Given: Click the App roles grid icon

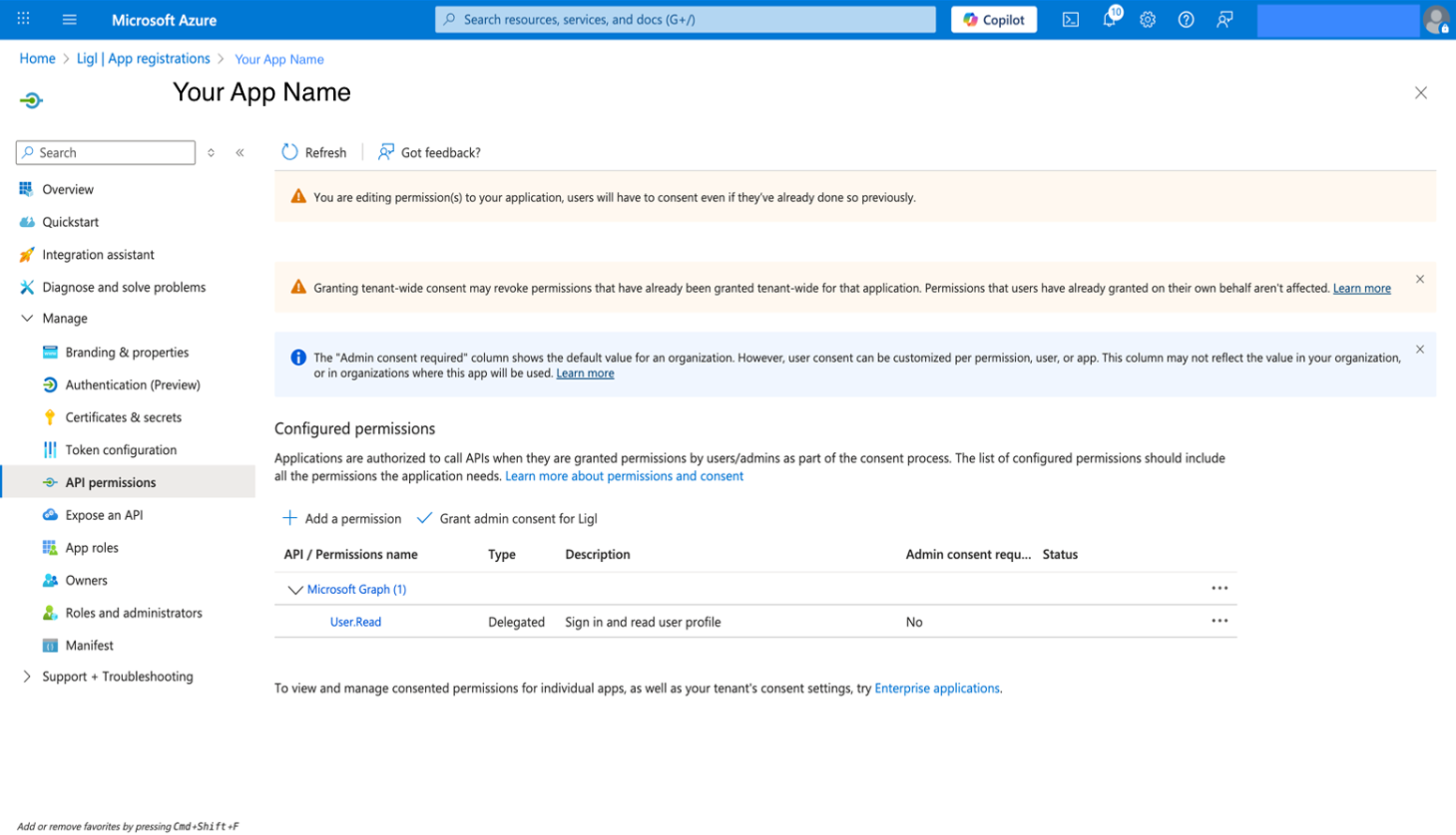Looking at the screenshot, I should (50, 548).
